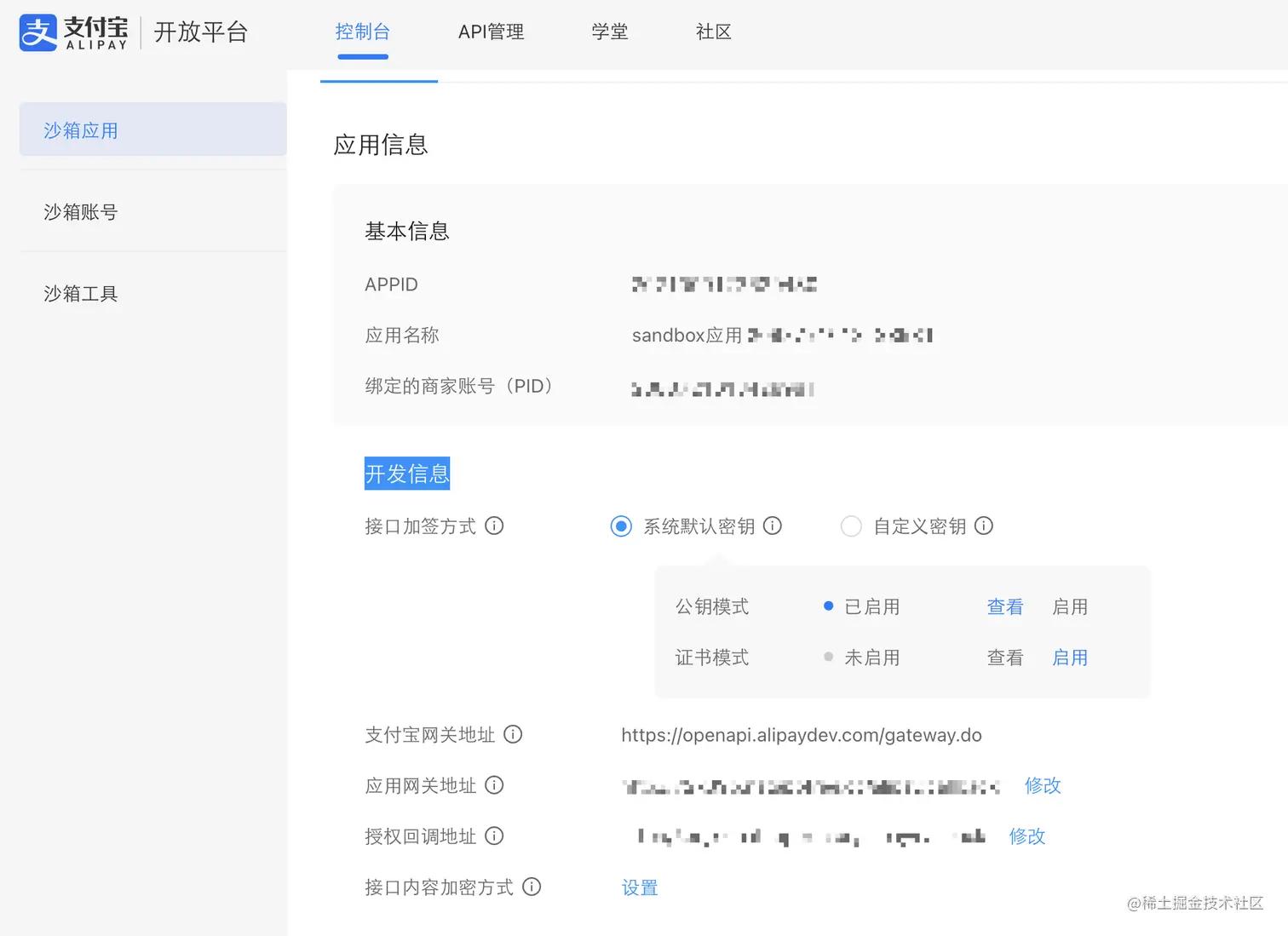Select the 系统默认密钥 radio button
Screen dimensions: 1288x936
point(621,526)
